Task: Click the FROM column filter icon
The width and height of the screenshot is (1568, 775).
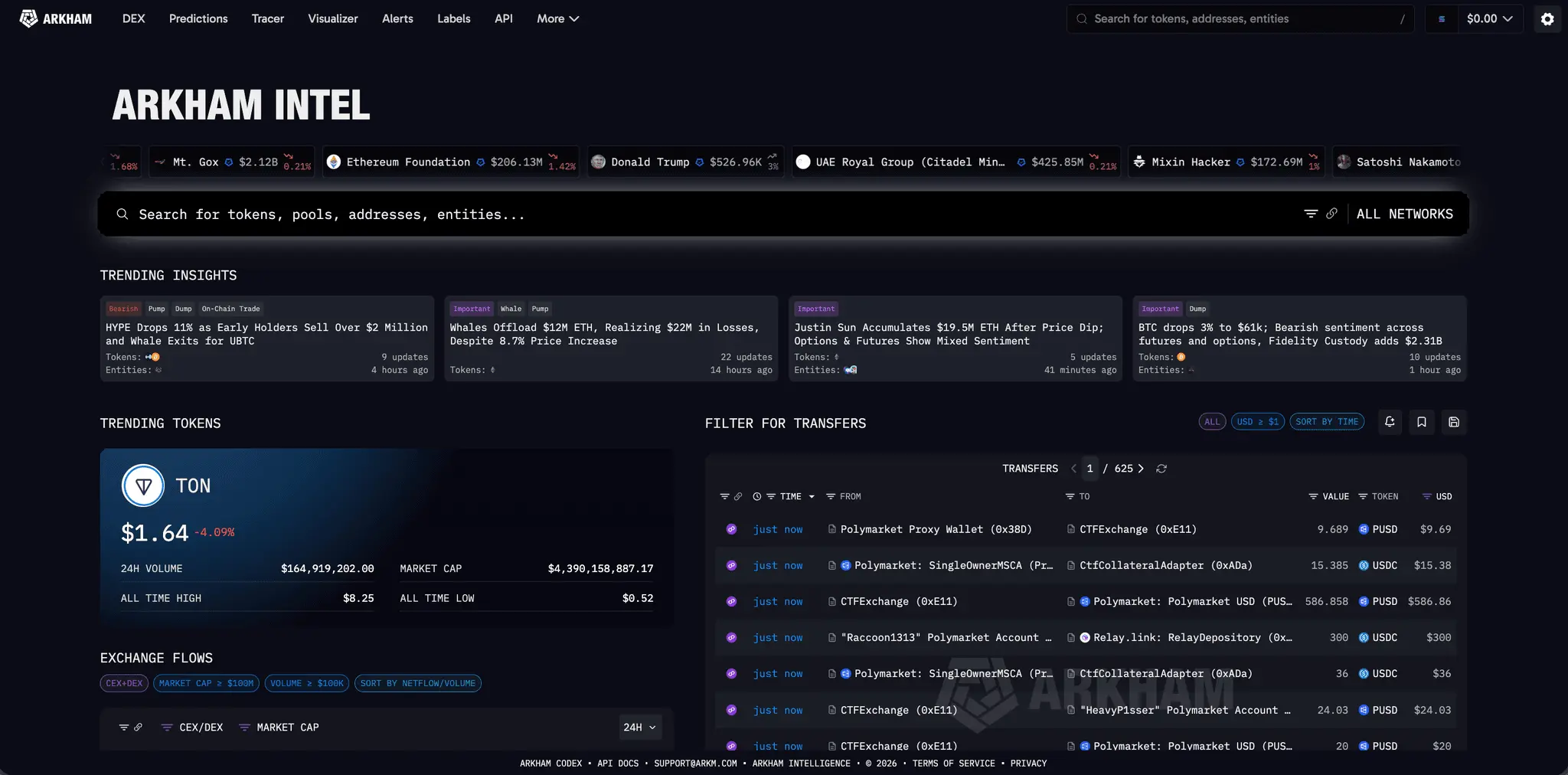Action: (x=831, y=497)
